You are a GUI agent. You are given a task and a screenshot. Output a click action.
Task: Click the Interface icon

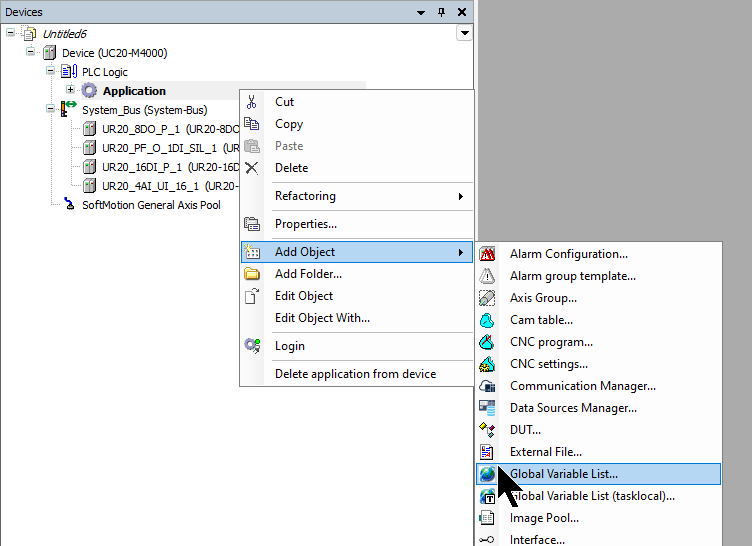(487, 540)
